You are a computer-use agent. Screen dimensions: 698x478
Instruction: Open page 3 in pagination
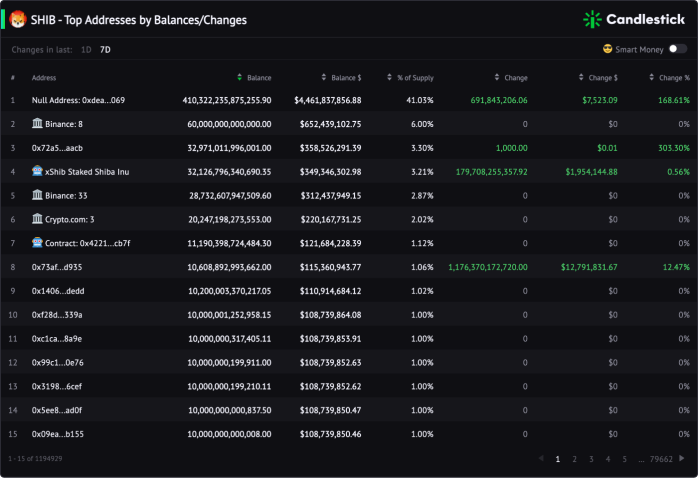point(591,459)
